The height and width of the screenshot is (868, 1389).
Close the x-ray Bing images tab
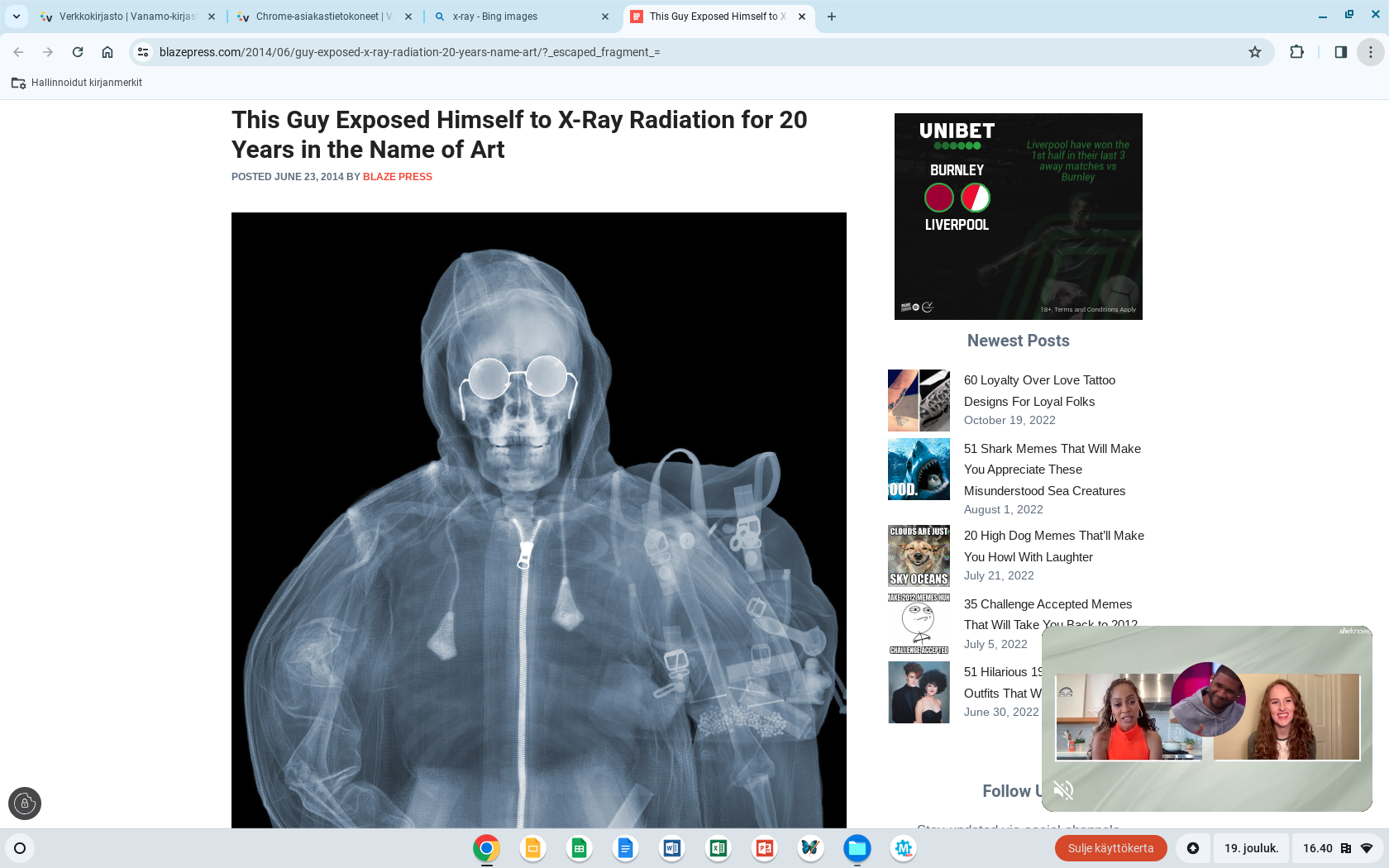click(x=605, y=17)
